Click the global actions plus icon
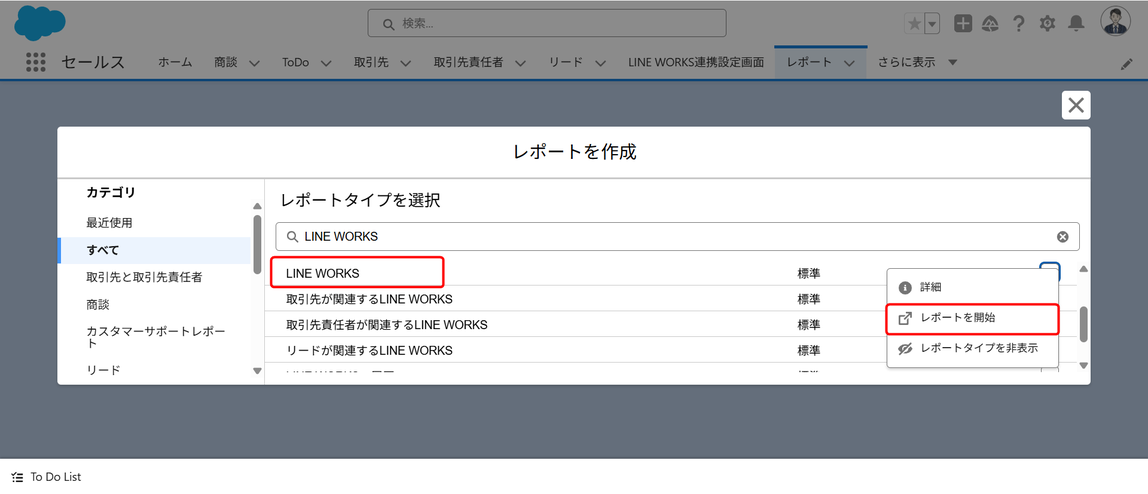 [x=963, y=23]
